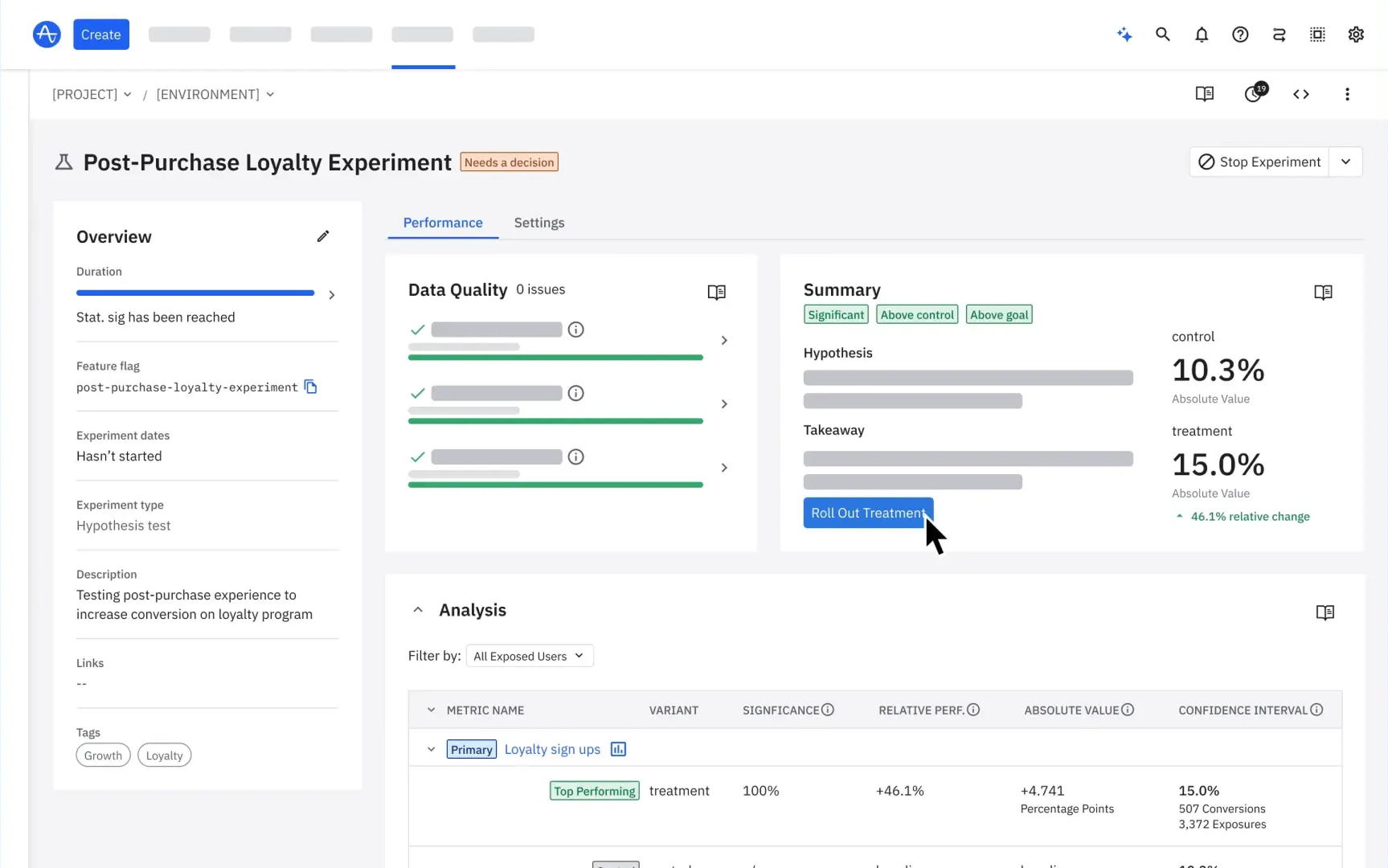Click the Needs a decision status badge
This screenshot has width=1388, height=868.
(x=510, y=162)
